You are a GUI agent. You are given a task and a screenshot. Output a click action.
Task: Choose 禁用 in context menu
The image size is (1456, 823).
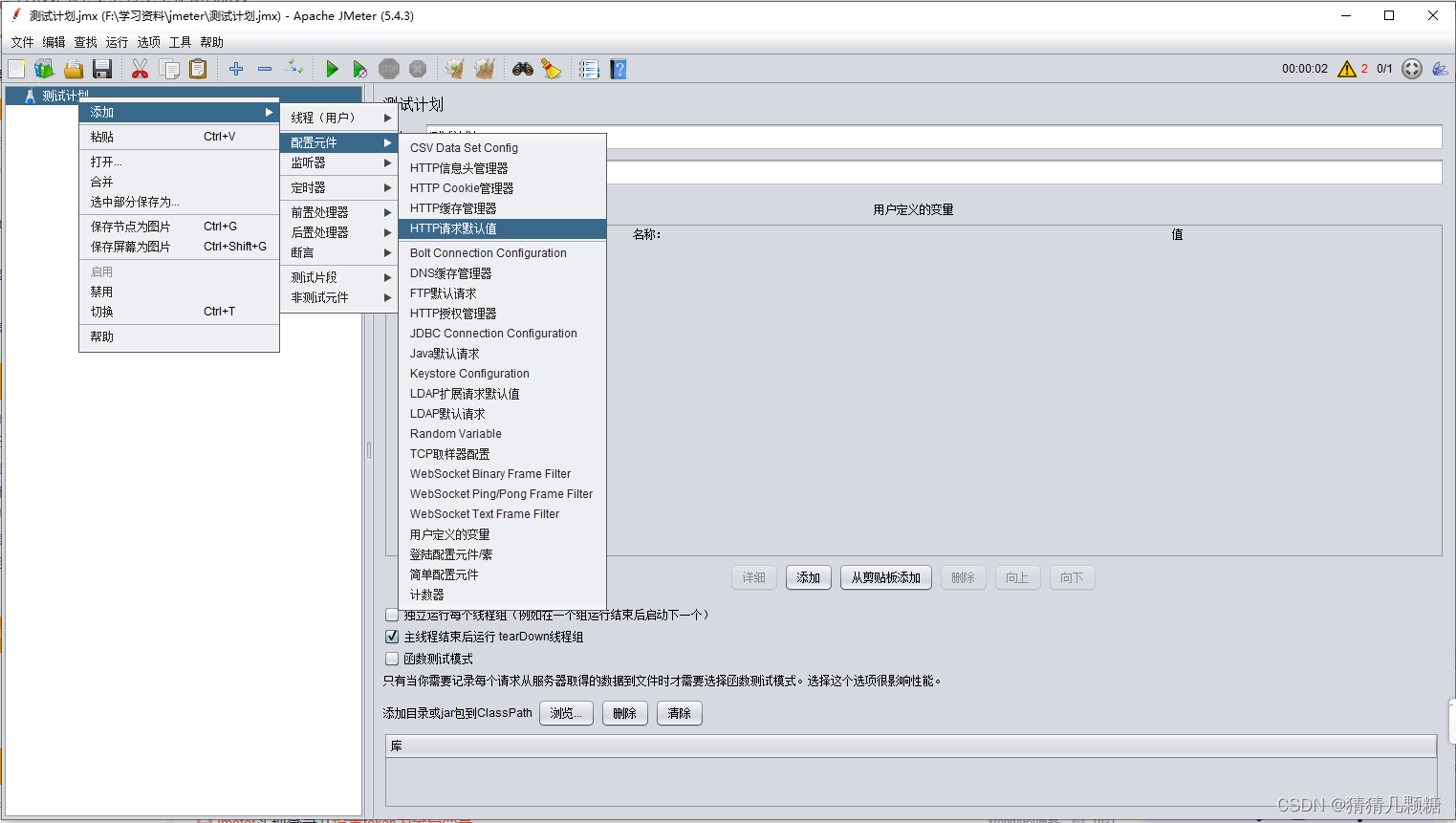click(x=179, y=292)
